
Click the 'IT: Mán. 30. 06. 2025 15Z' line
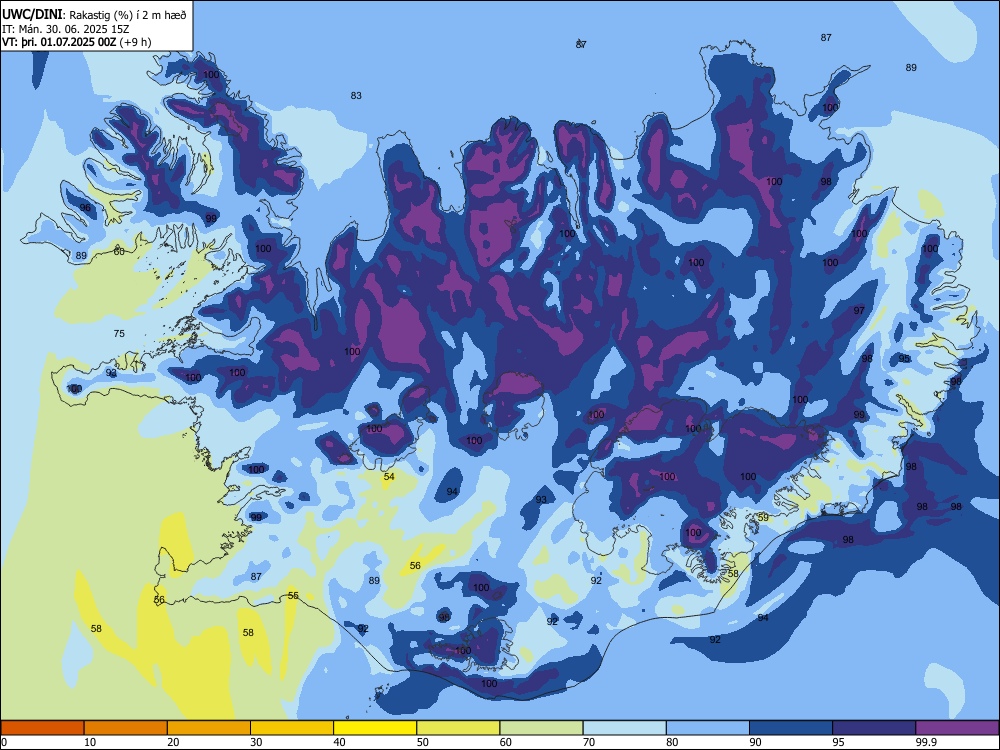coord(66,29)
